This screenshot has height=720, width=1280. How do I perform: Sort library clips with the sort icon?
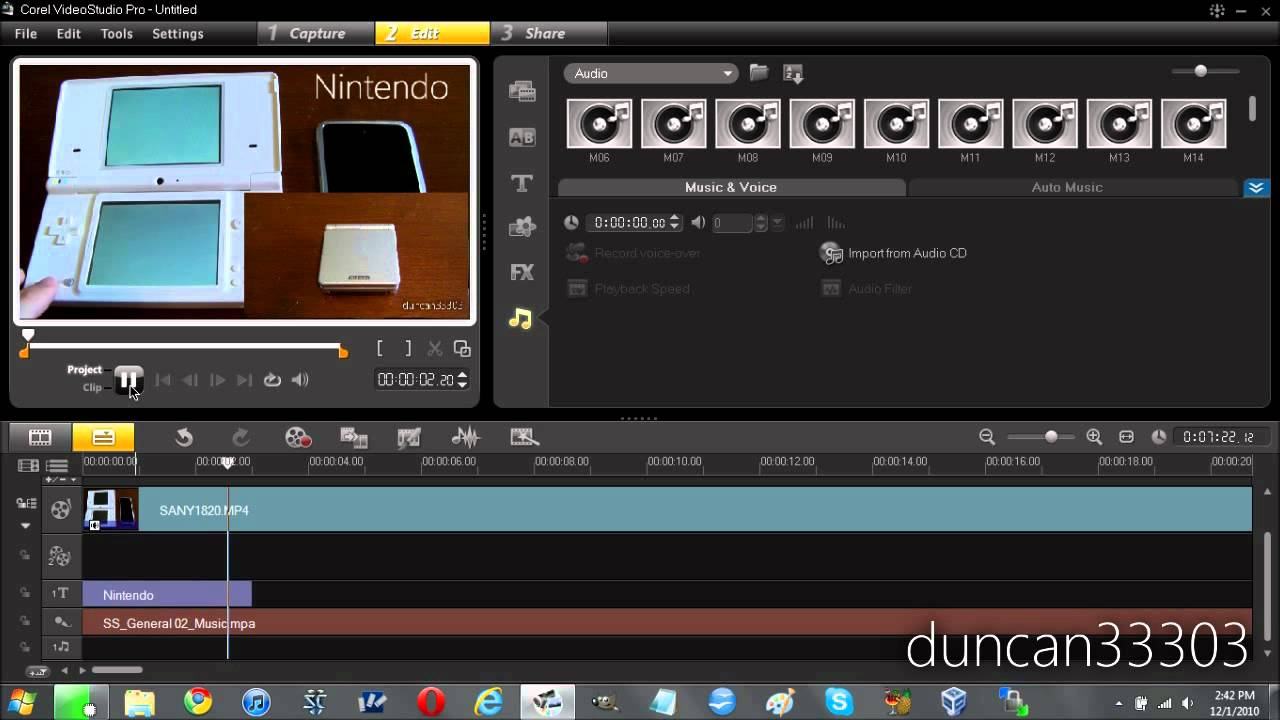(793, 73)
